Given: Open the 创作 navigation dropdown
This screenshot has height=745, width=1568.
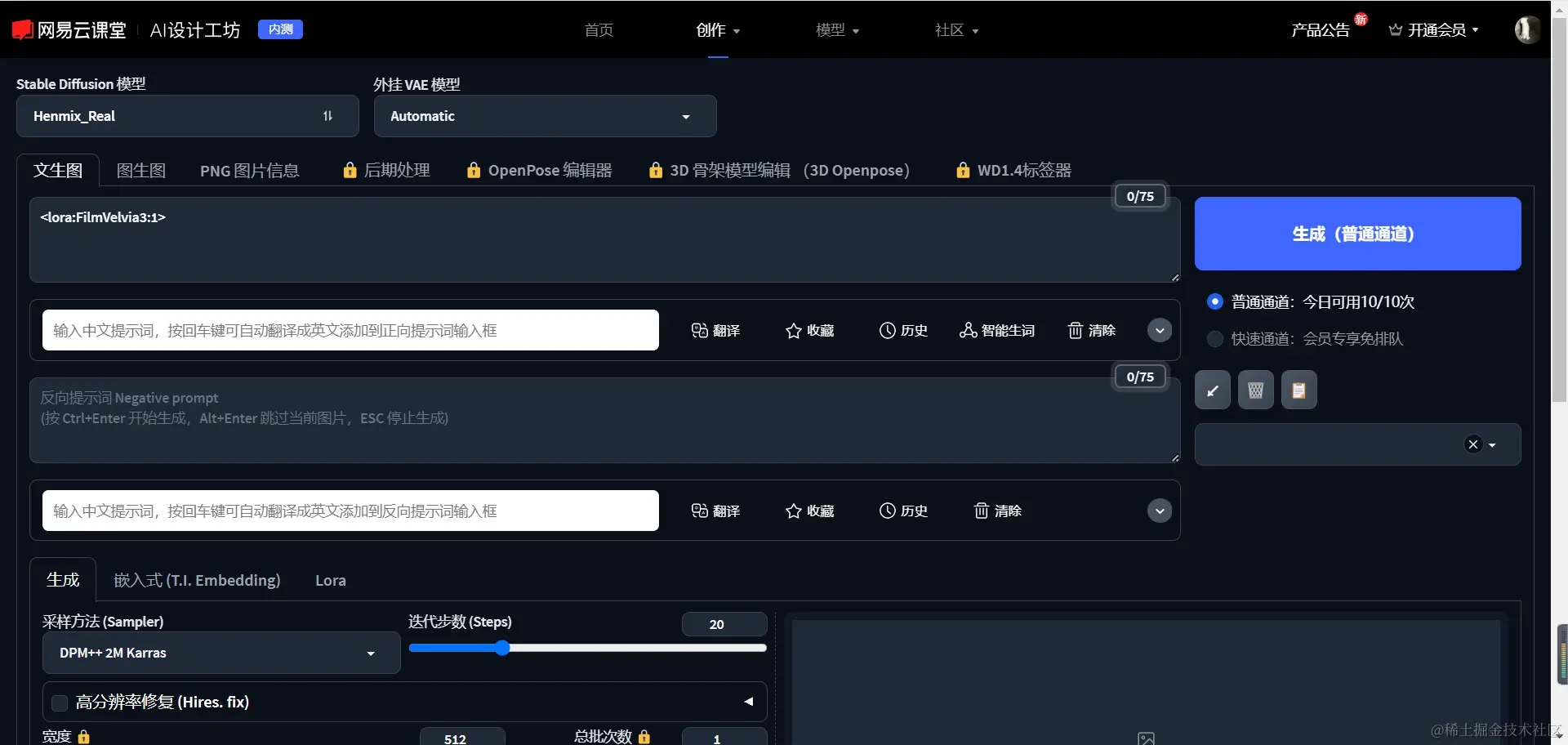Looking at the screenshot, I should click(x=718, y=30).
